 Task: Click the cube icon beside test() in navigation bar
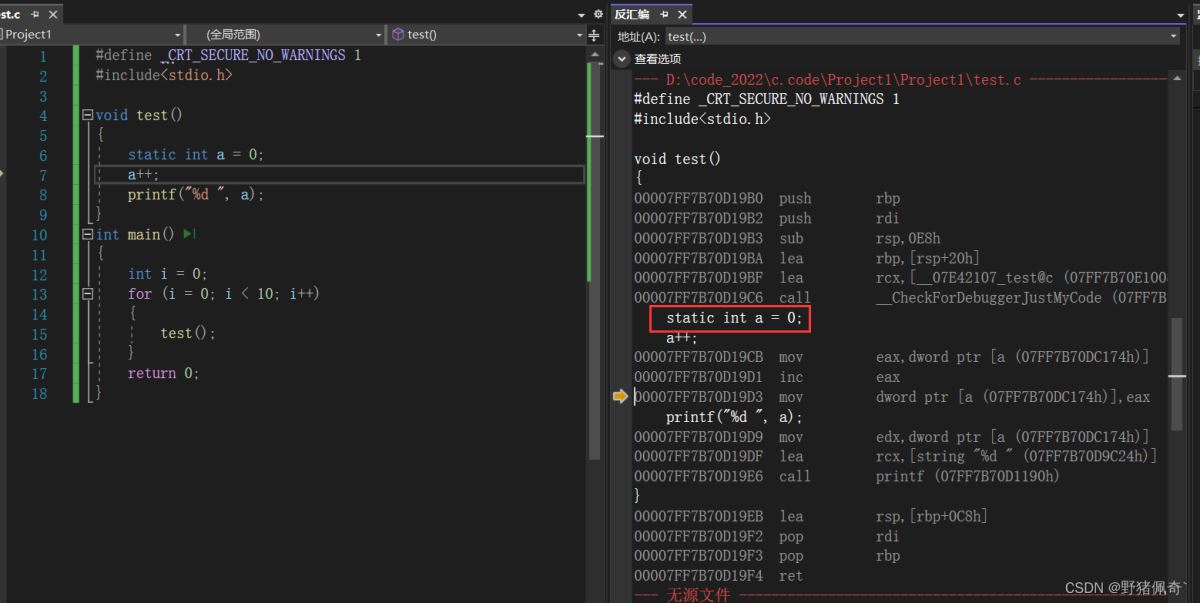click(397, 34)
